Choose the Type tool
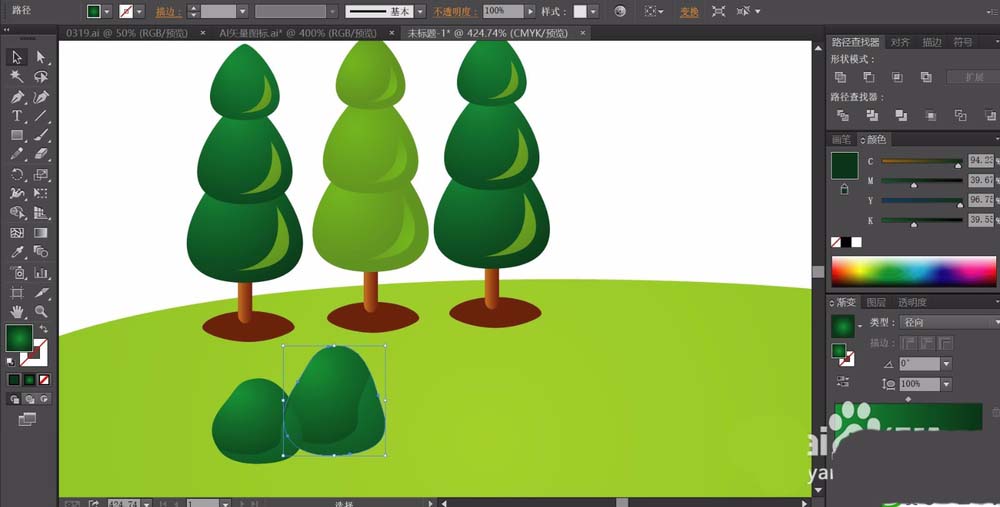Screen dimensions: 1000x507 pyautogui.click(x=17, y=116)
